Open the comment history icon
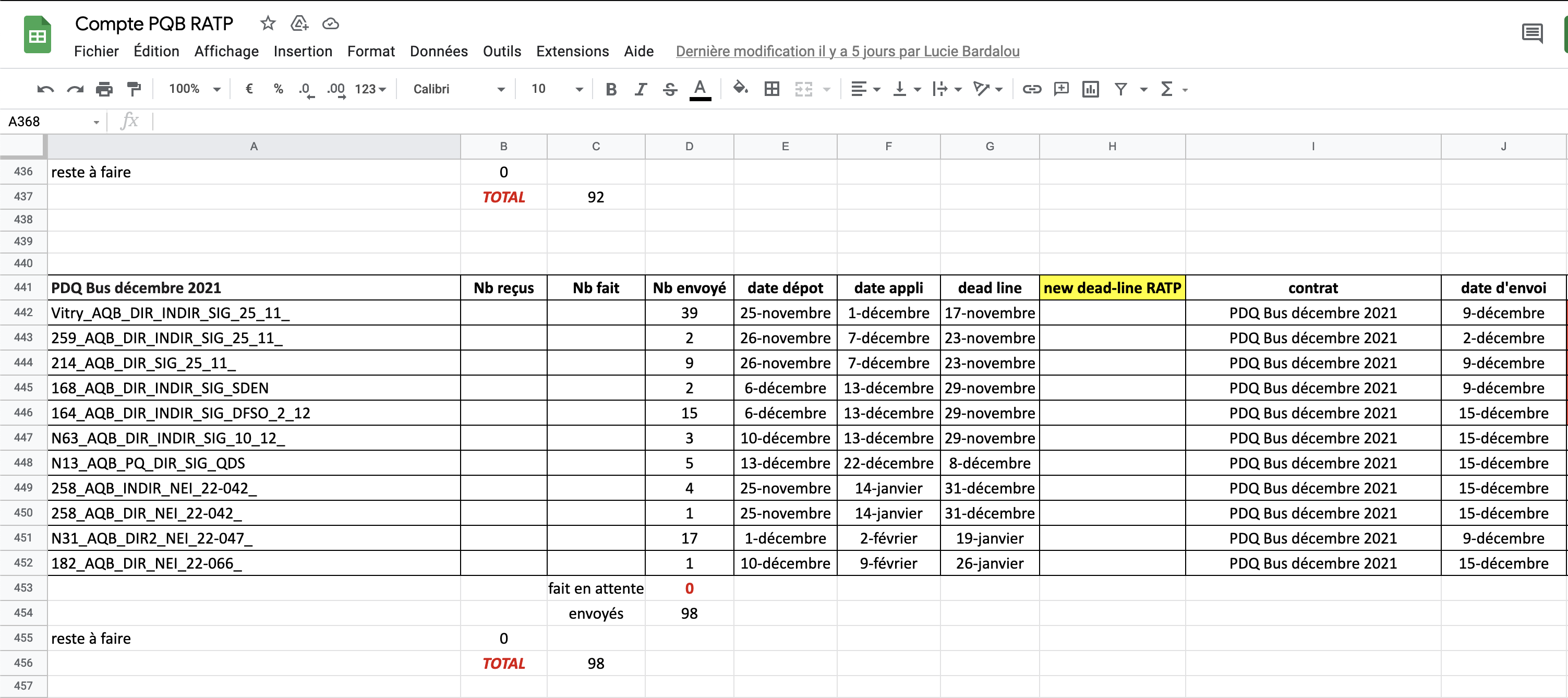Image resolution: width=1568 pixels, height=698 pixels. point(1531,33)
